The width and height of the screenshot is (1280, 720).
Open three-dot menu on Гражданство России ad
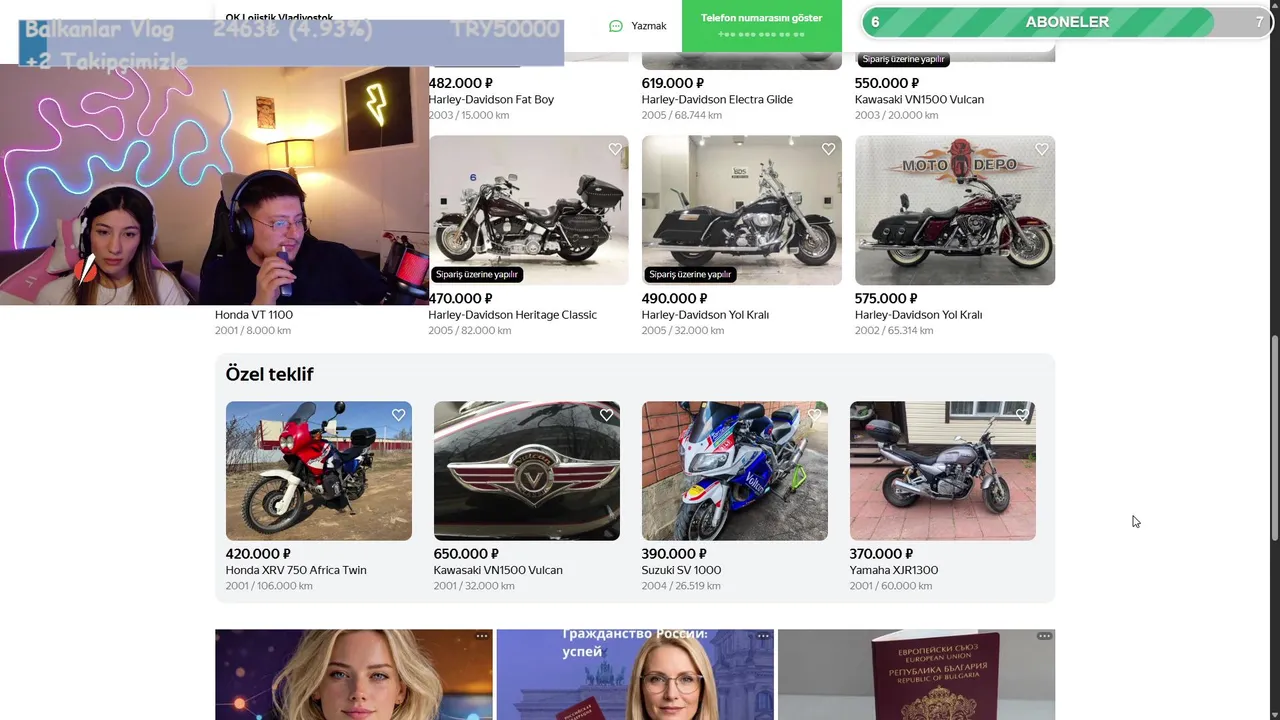pyautogui.click(x=763, y=636)
